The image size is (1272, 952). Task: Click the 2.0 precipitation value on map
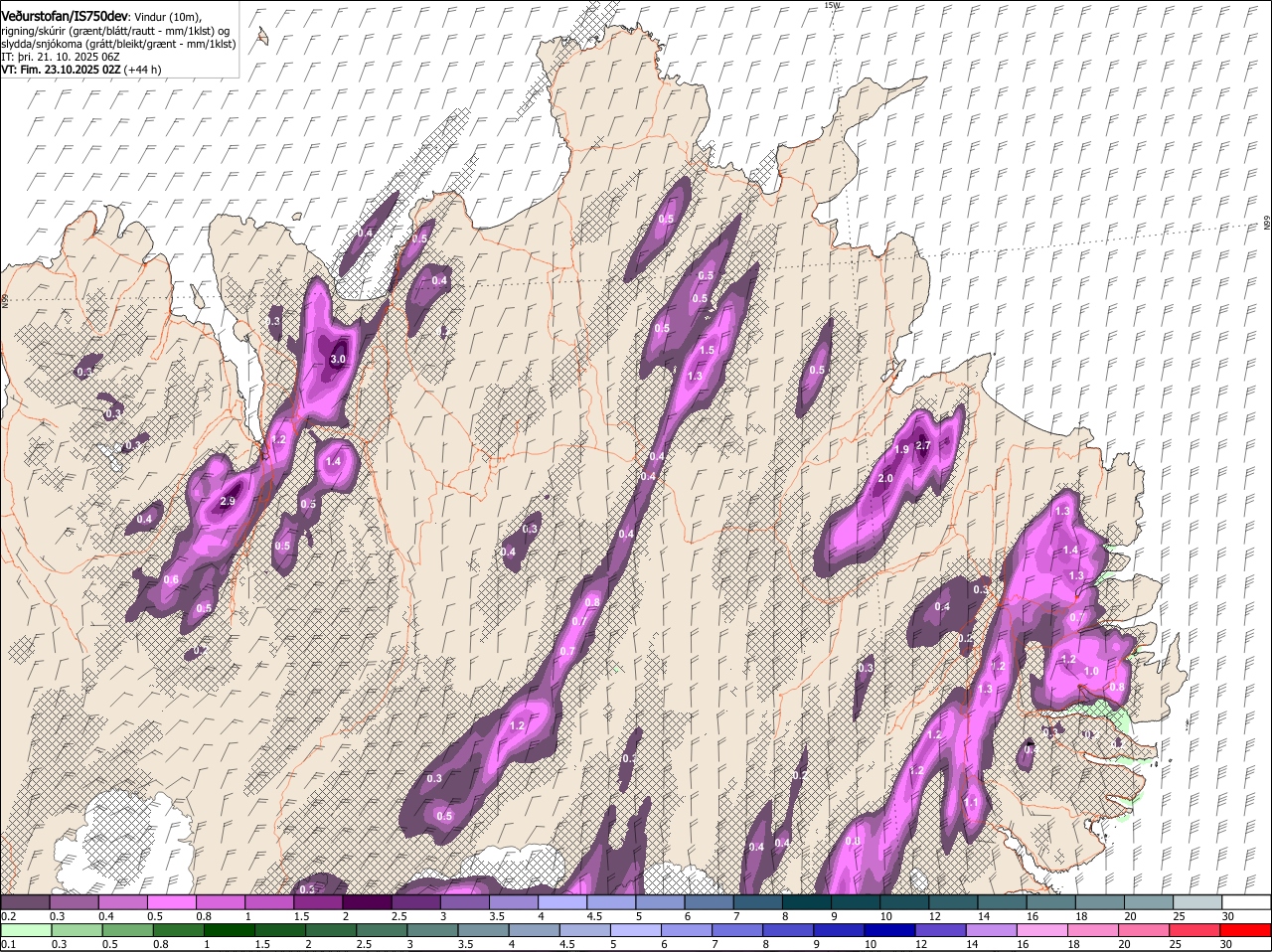[x=885, y=478]
